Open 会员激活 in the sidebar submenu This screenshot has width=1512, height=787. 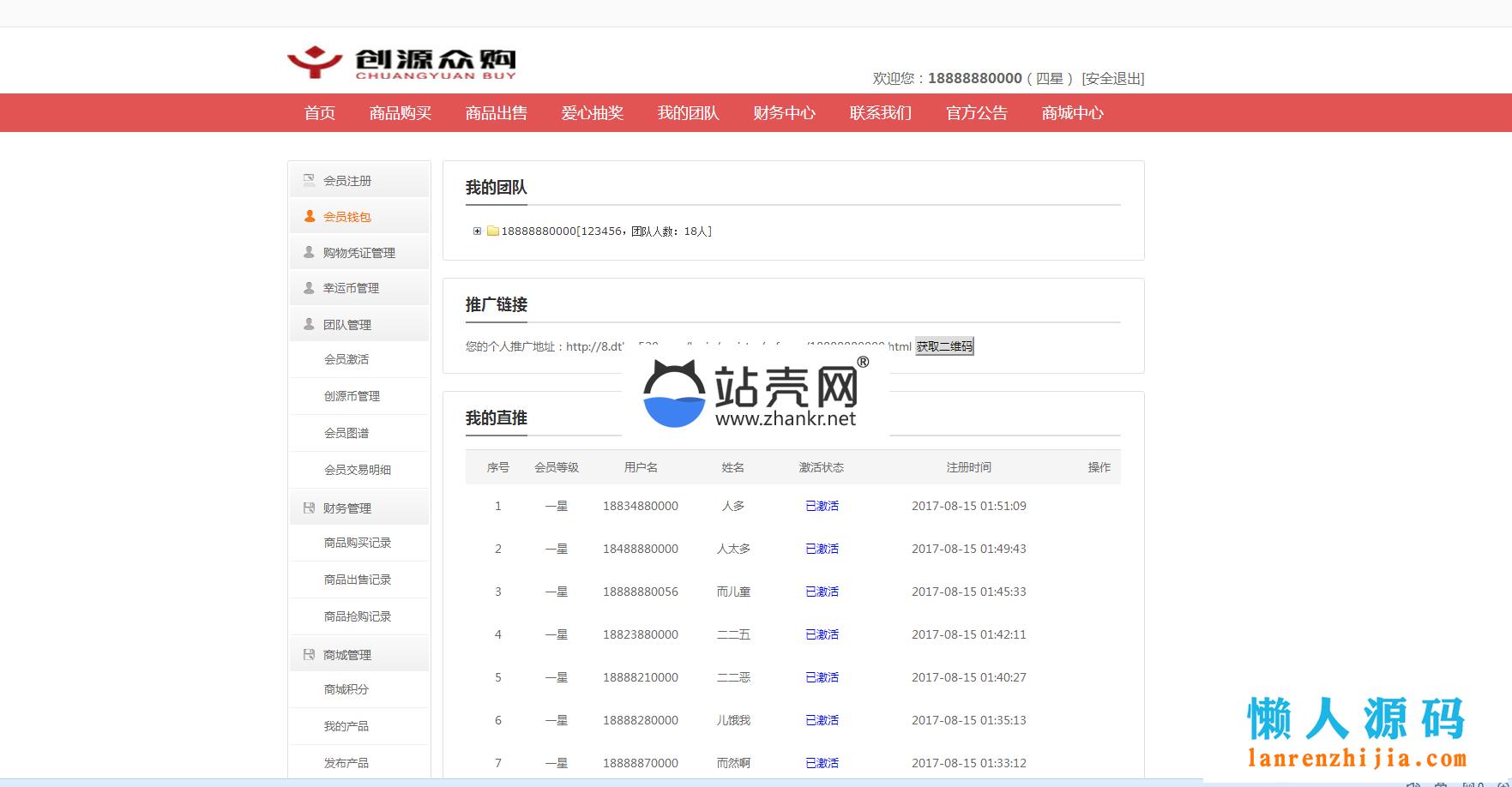tap(346, 359)
